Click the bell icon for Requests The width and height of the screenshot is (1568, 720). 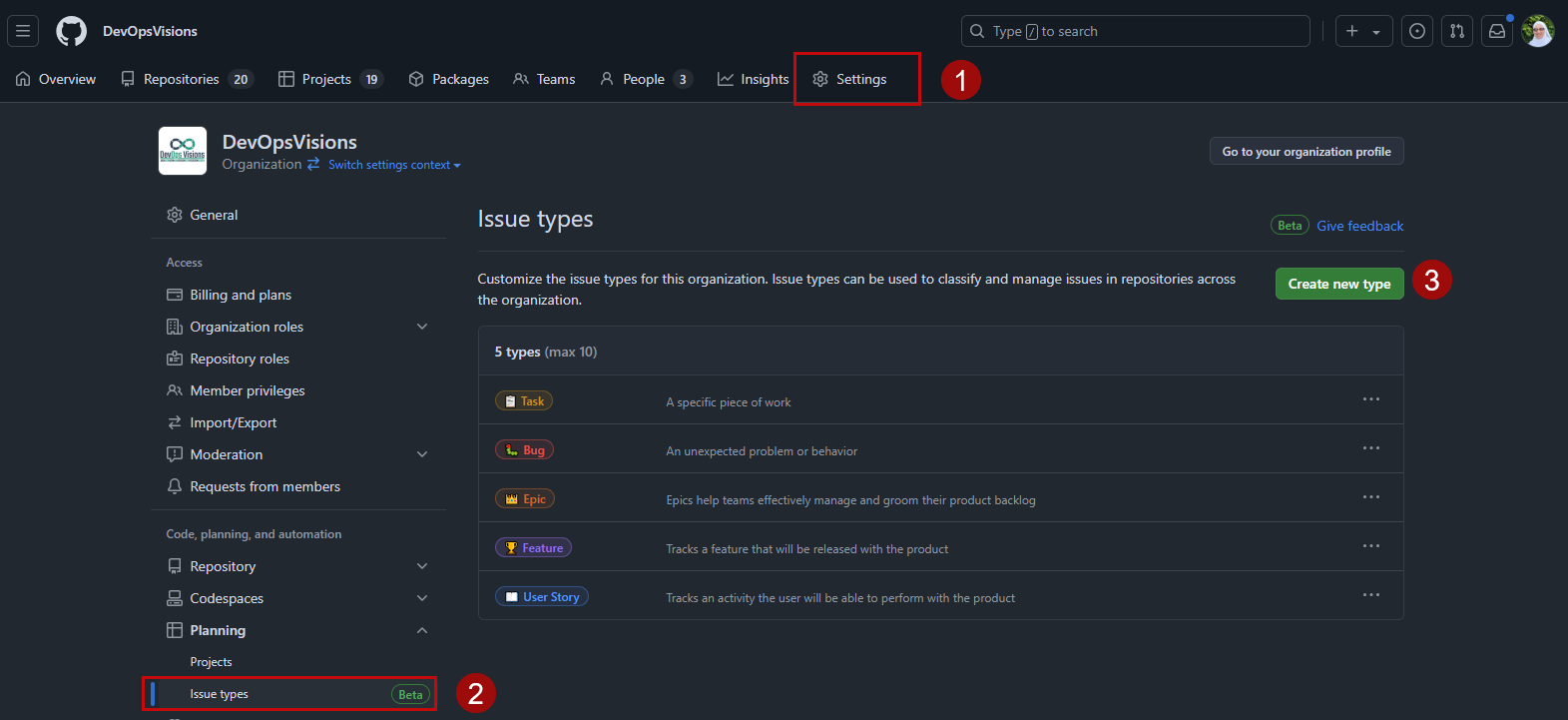pos(175,486)
